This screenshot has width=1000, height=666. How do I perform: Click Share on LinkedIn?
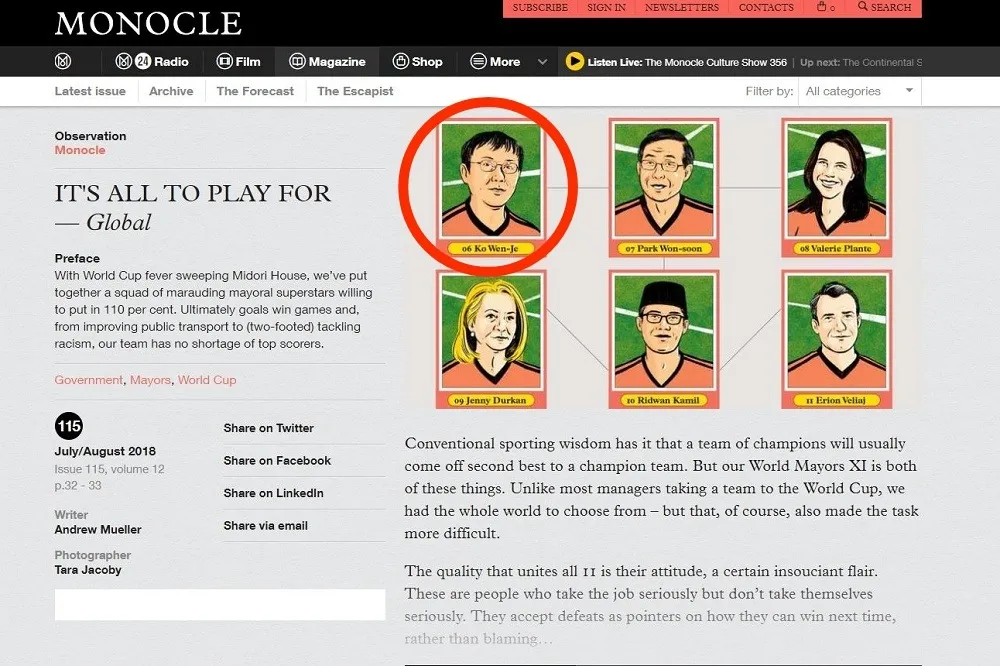click(273, 493)
